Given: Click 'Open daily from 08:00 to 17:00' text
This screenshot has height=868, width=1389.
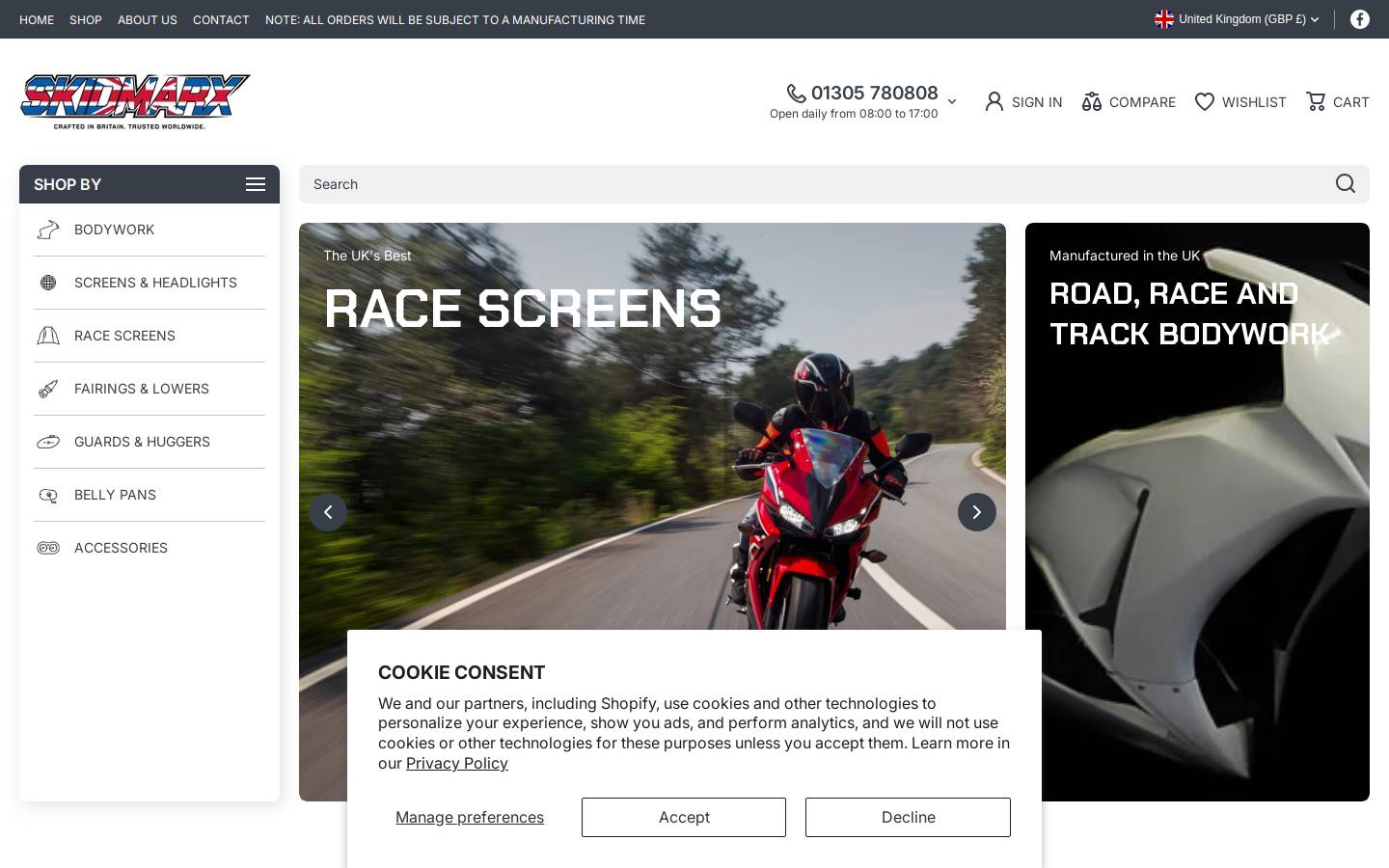Looking at the screenshot, I should pyautogui.click(x=854, y=114).
